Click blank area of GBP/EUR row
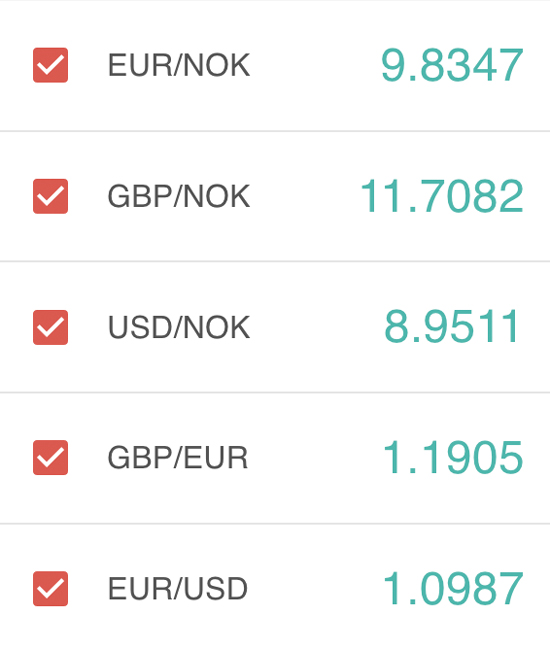The height and width of the screenshot is (649, 550). pyautogui.click(x=315, y=458)
